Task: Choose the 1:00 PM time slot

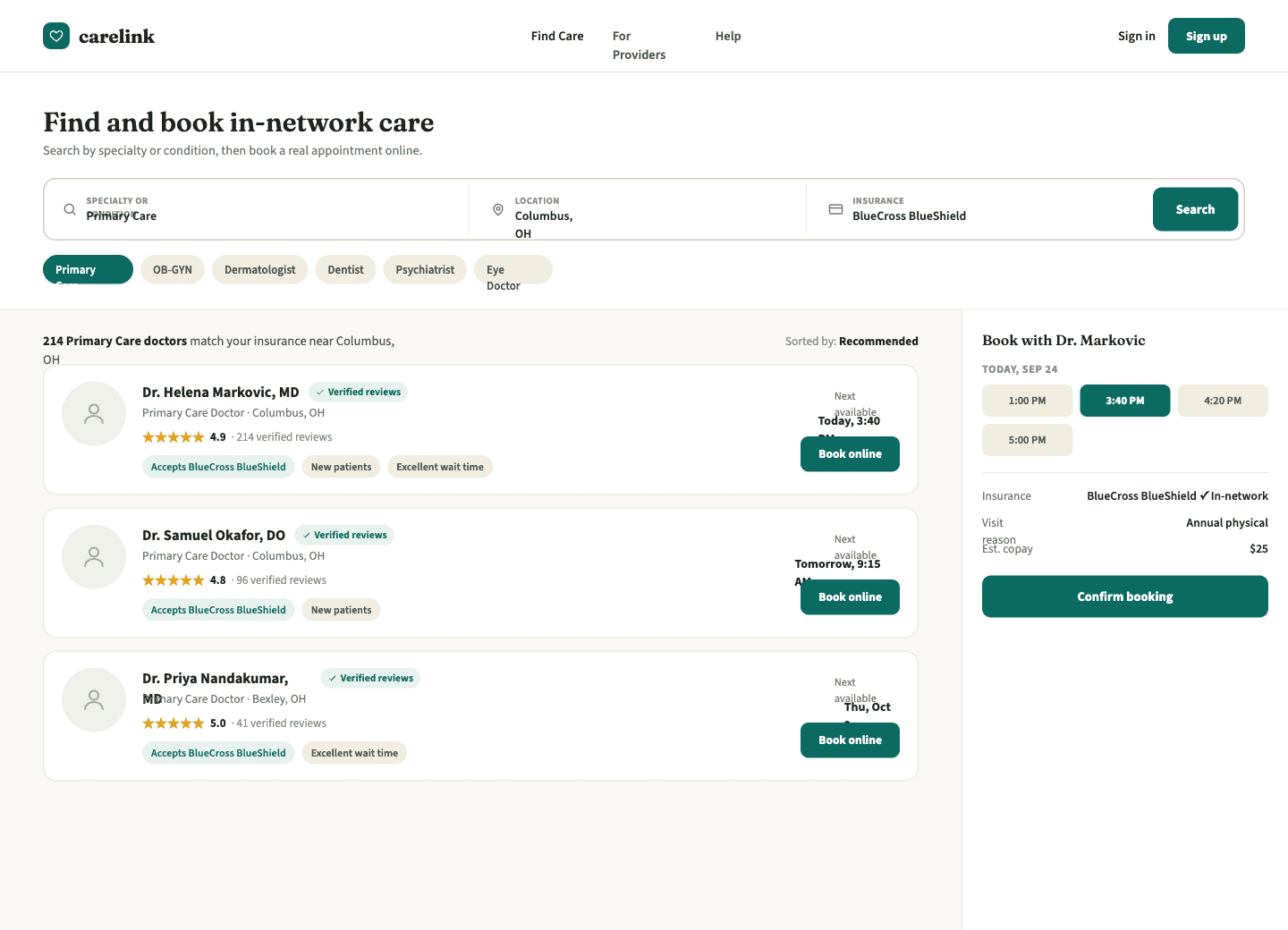Action: tap(1027, 401)
